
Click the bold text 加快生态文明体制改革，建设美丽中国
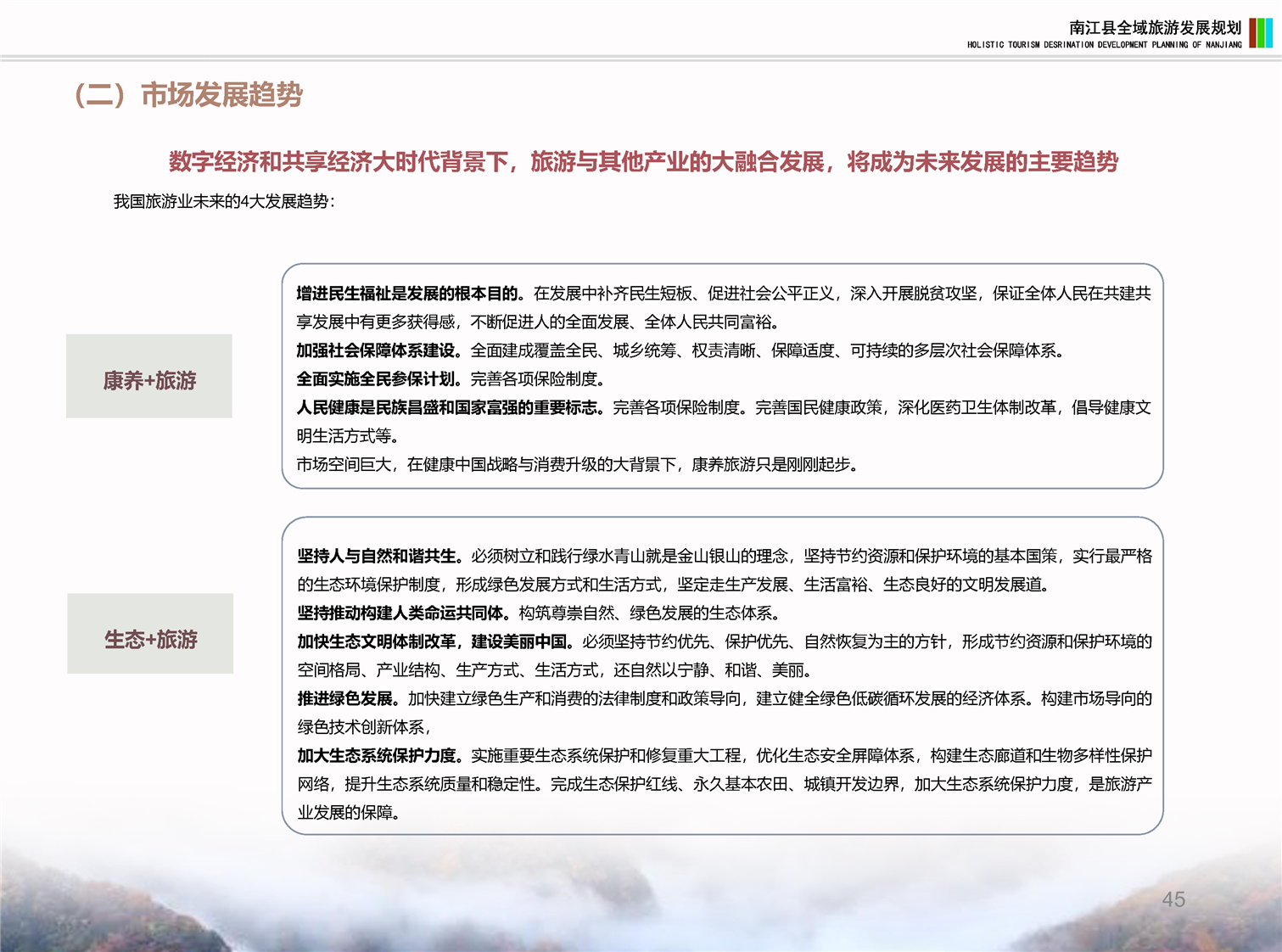[435, 641]
